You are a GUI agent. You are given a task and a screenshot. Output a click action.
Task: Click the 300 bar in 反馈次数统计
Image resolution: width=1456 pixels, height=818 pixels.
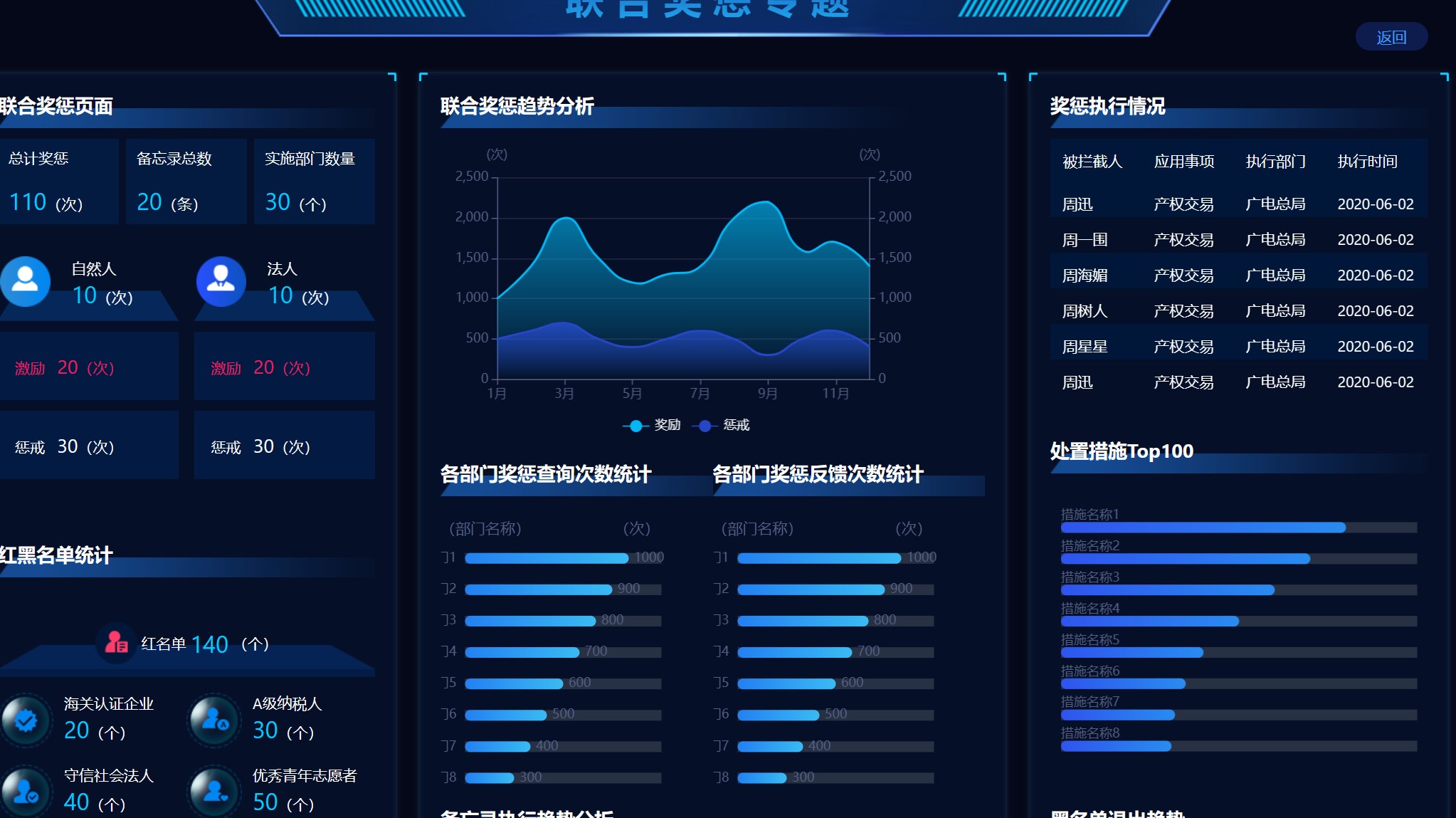(x=761, y=777)
